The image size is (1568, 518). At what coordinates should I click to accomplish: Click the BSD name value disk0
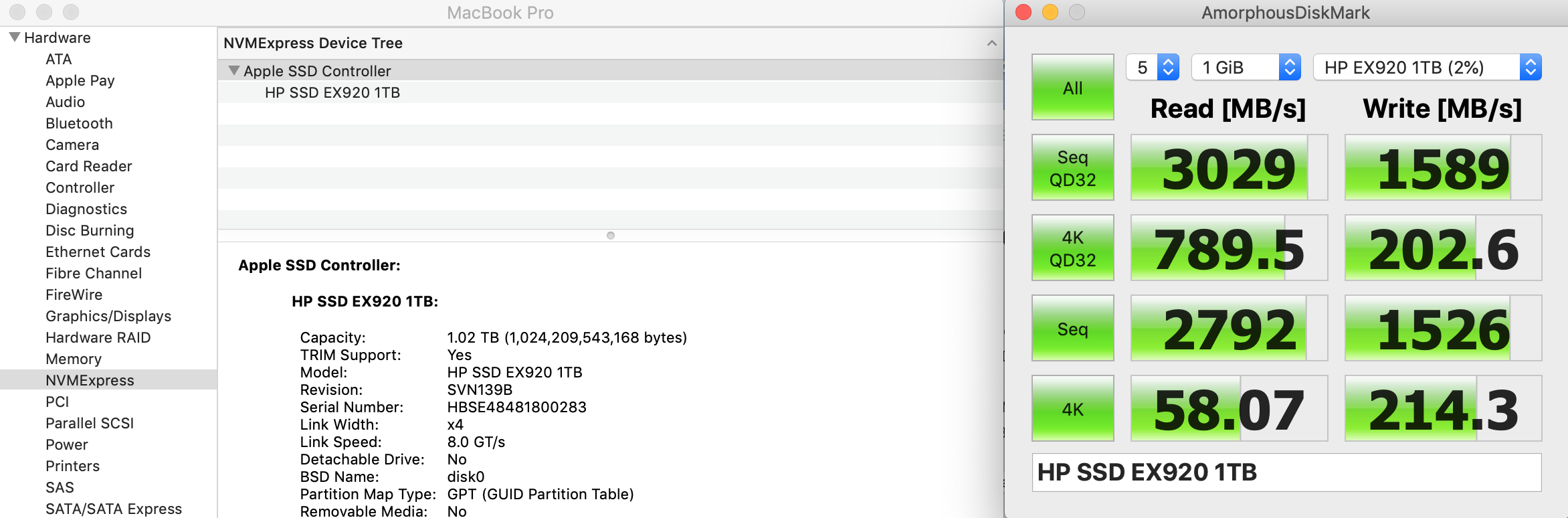[x=466, y=477]
